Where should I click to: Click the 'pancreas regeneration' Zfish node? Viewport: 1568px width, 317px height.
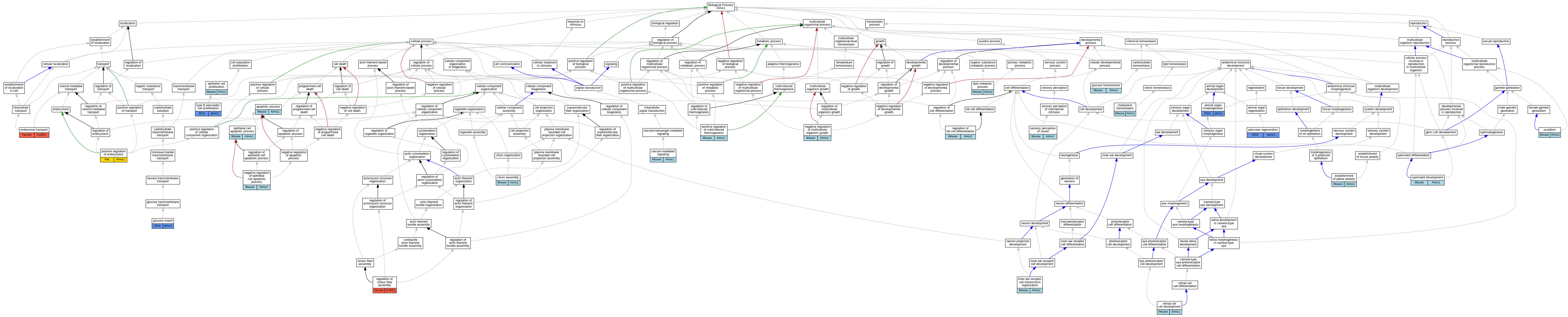click(x=1263, y=132)
